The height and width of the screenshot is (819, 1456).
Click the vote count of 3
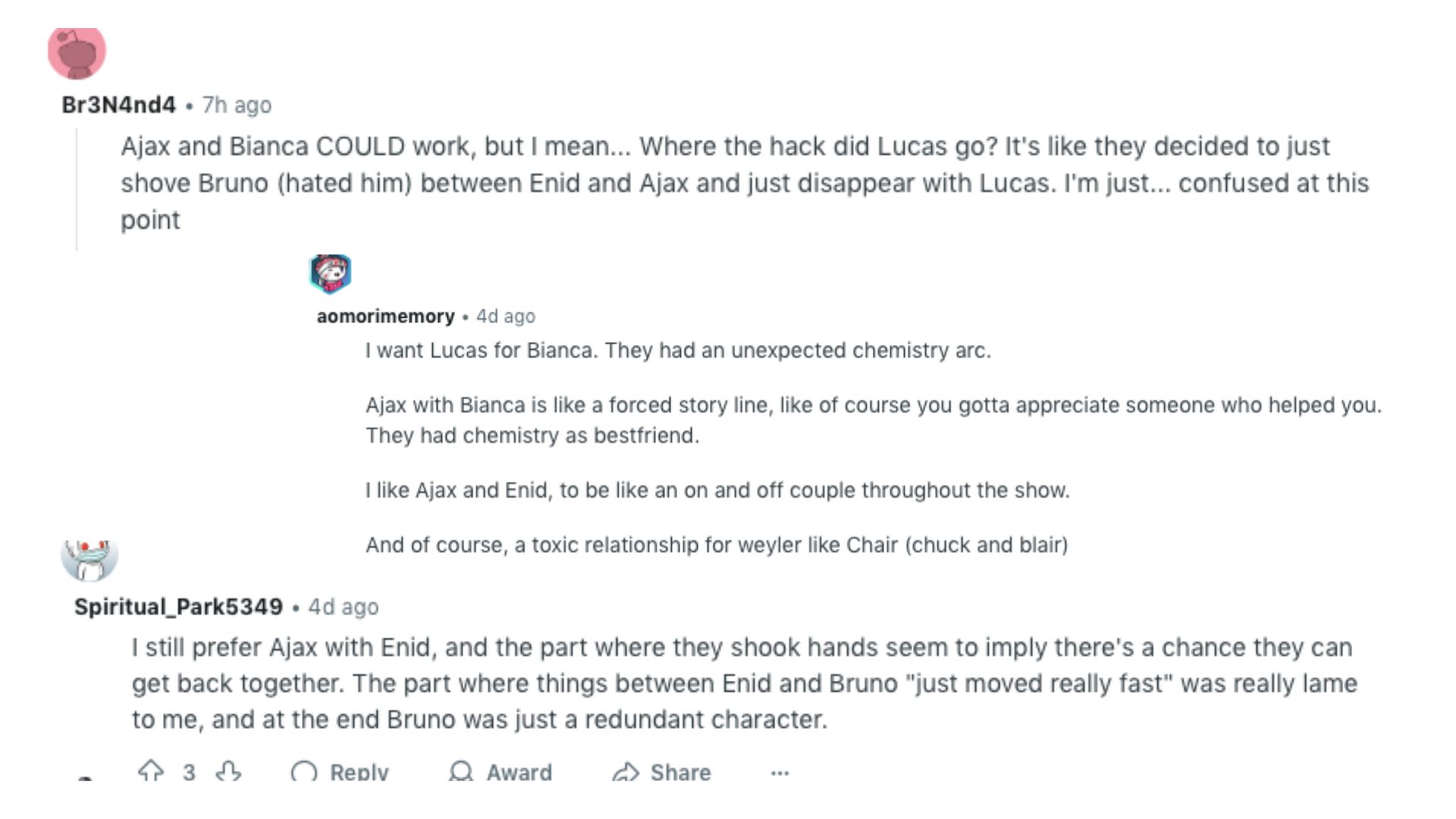189,772
